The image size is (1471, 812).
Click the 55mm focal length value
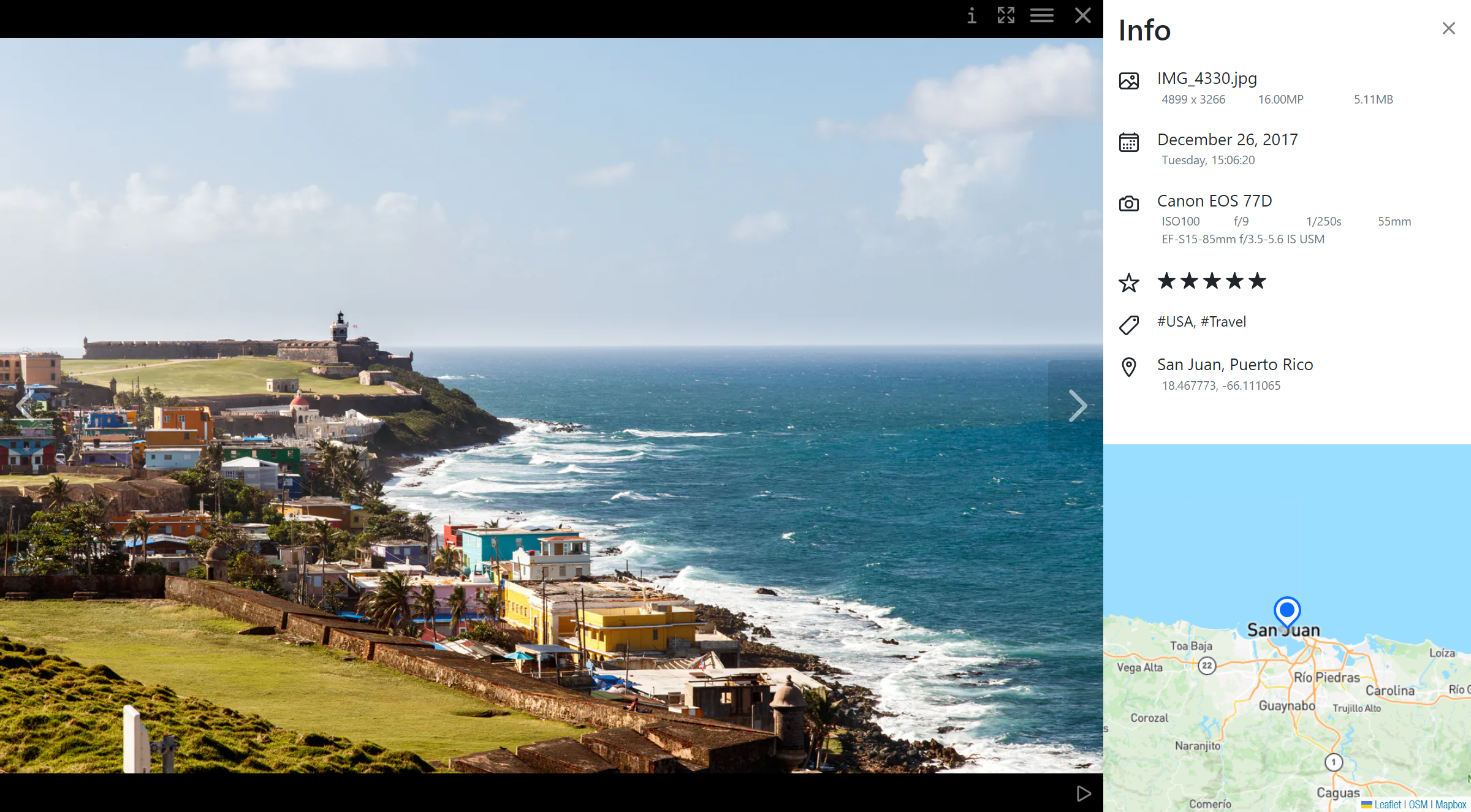(1394, 221)
